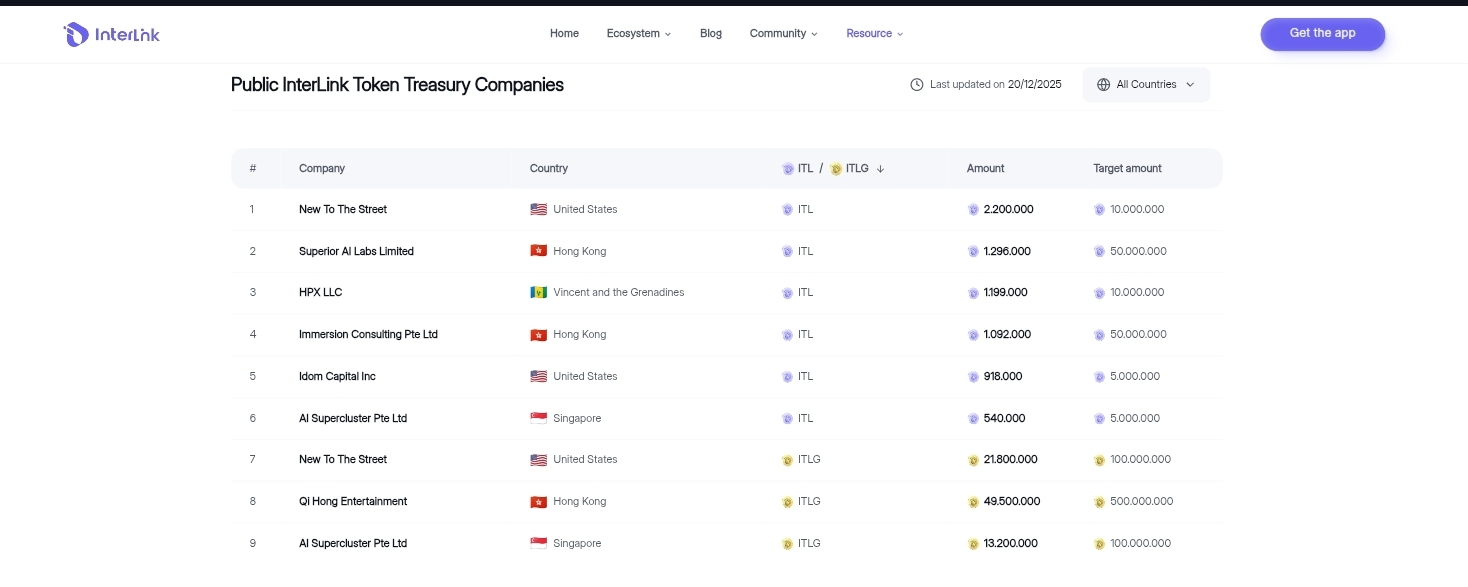The width and height of the screenshot is (1468, 587).
Task: Click the clock icon next to Last updated
Action: 917,85
